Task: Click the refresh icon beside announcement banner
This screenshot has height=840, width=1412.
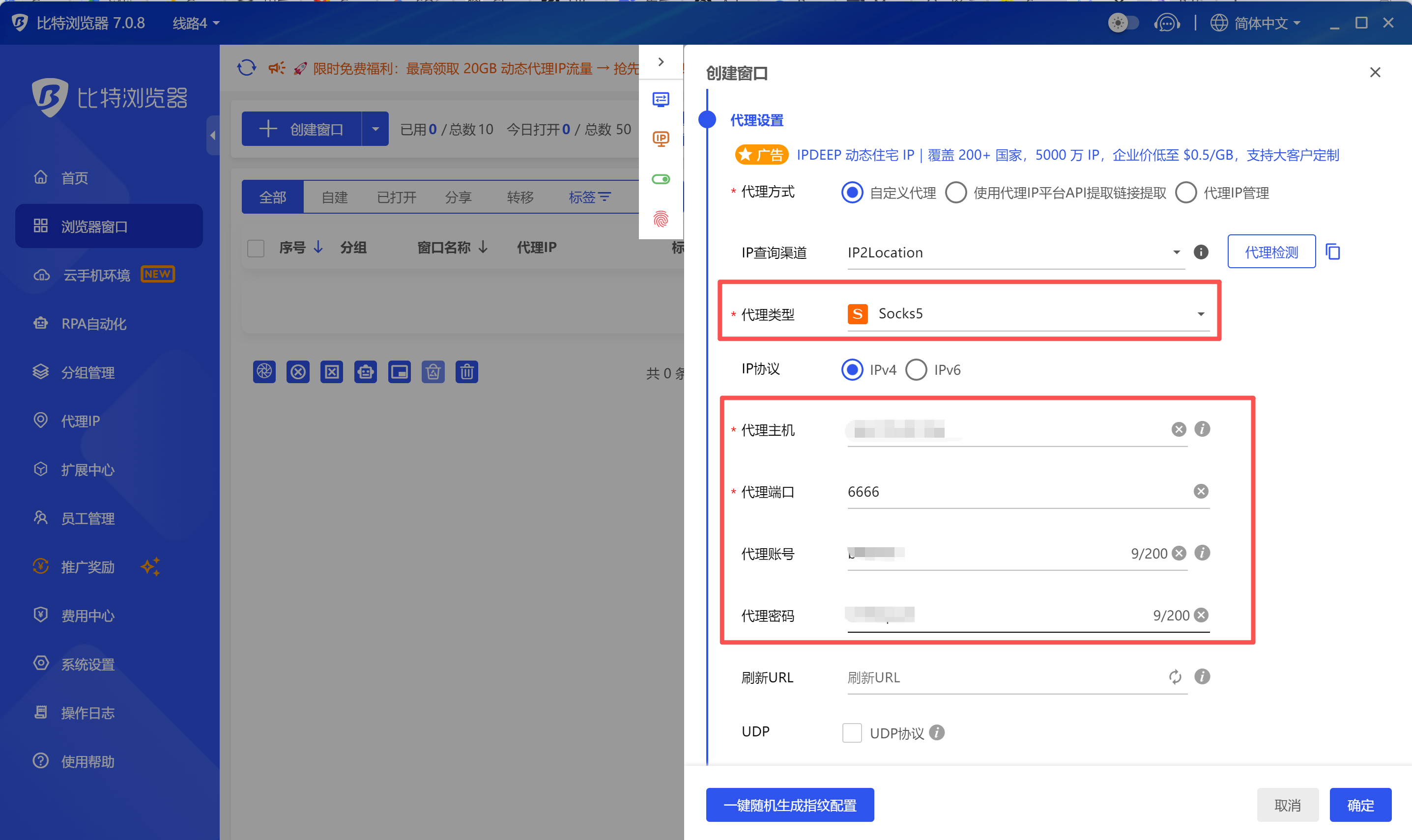Action: click(x=246, y=68)
